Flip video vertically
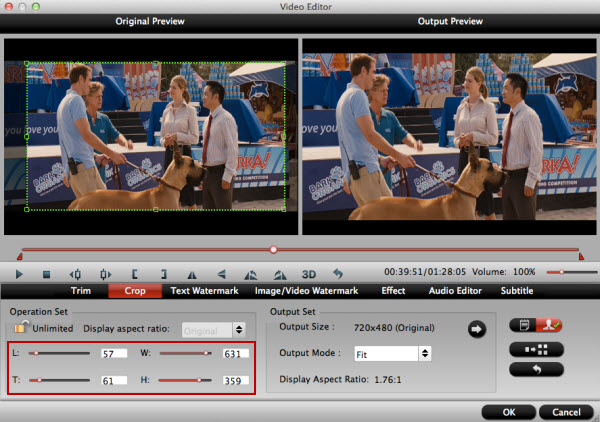This screenshot has height=422, width=600. pyautogui.click(x=222, y=274)
